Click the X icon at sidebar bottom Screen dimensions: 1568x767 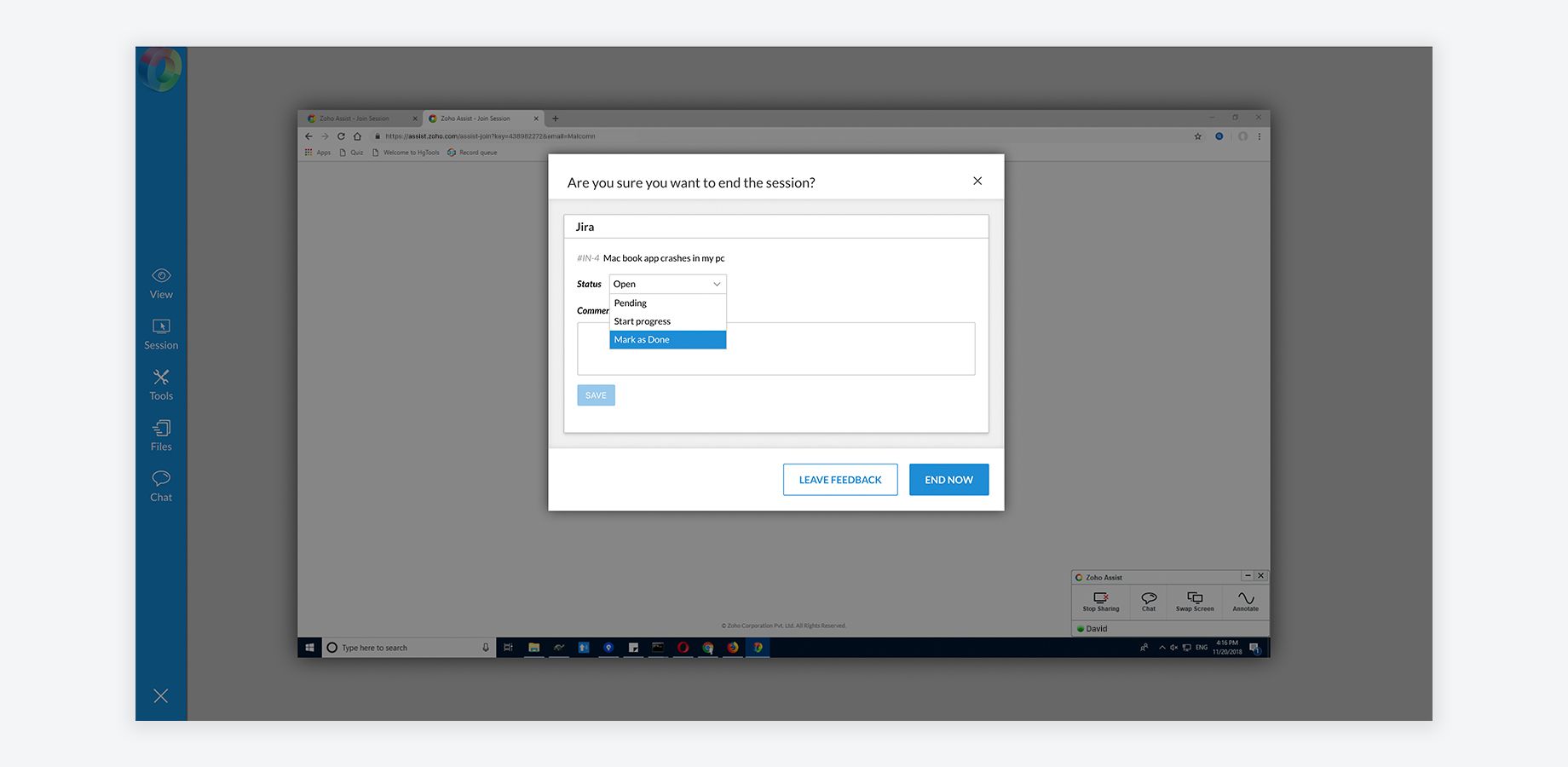click(x=160, y=696)
